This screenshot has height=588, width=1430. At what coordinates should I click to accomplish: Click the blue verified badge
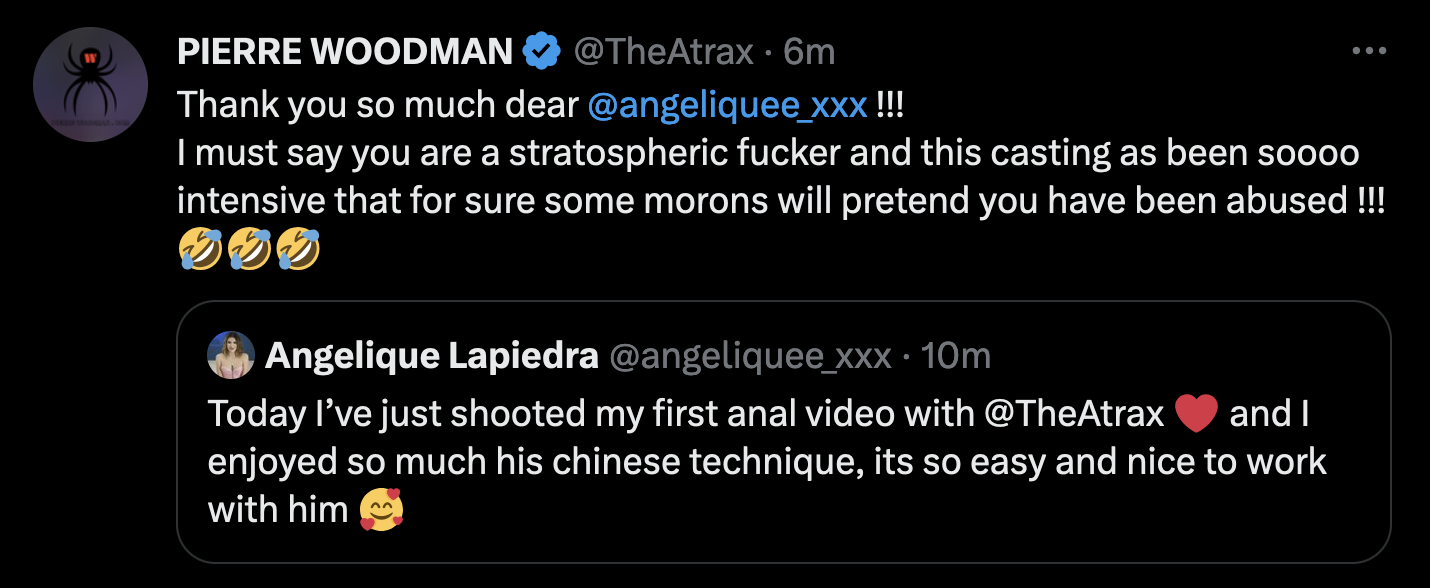543,51
